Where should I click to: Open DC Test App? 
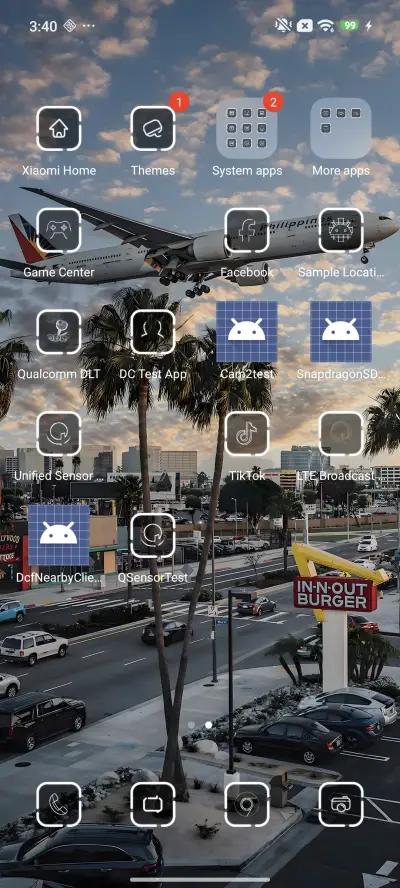153,332
